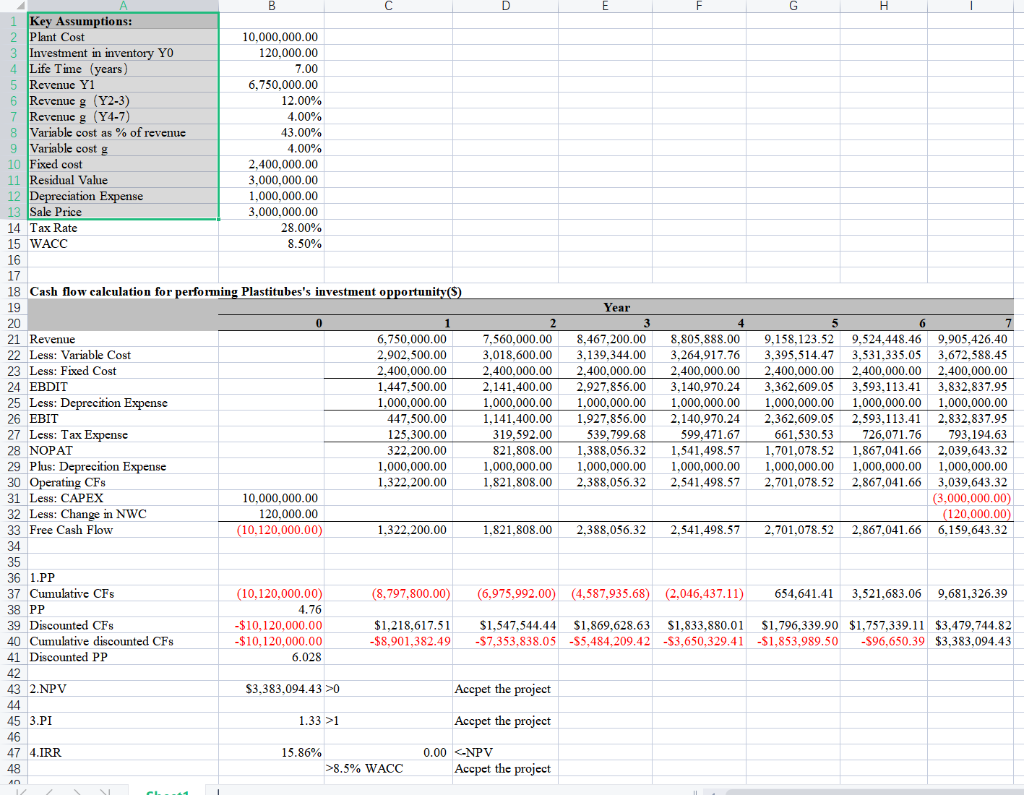The height and width of the screenshot is (795, 1024).
Task: Click the 43.00% variable cost cell
Action: (x=271, y=133)
